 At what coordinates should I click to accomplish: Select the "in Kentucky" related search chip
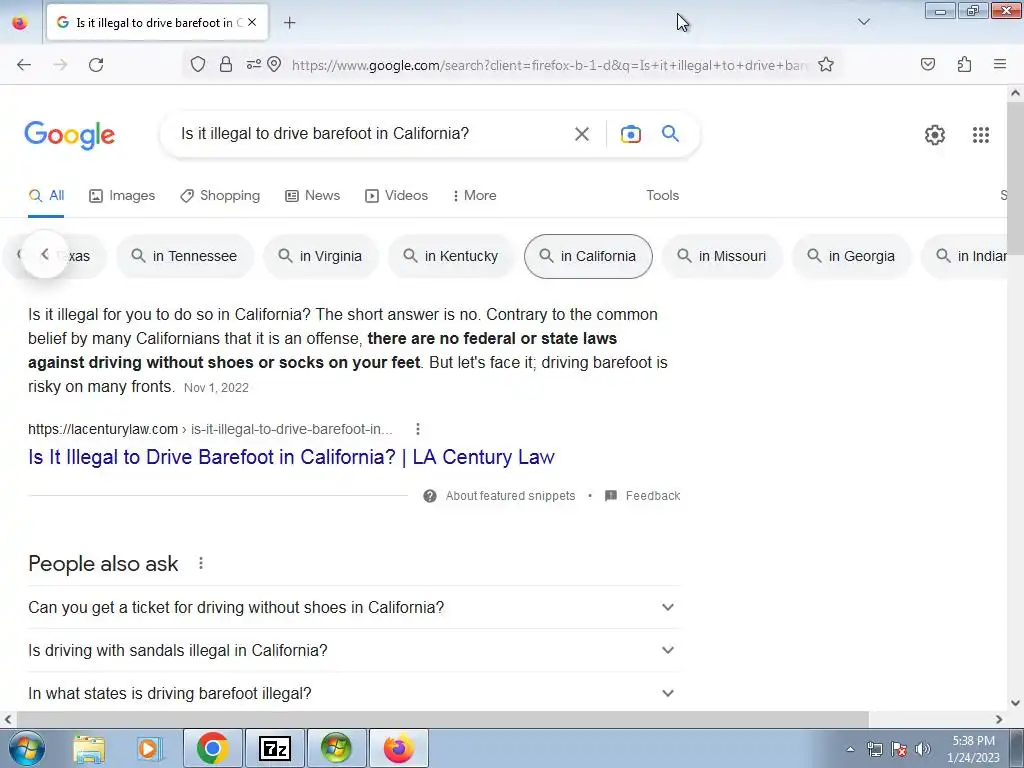point(451,256)
